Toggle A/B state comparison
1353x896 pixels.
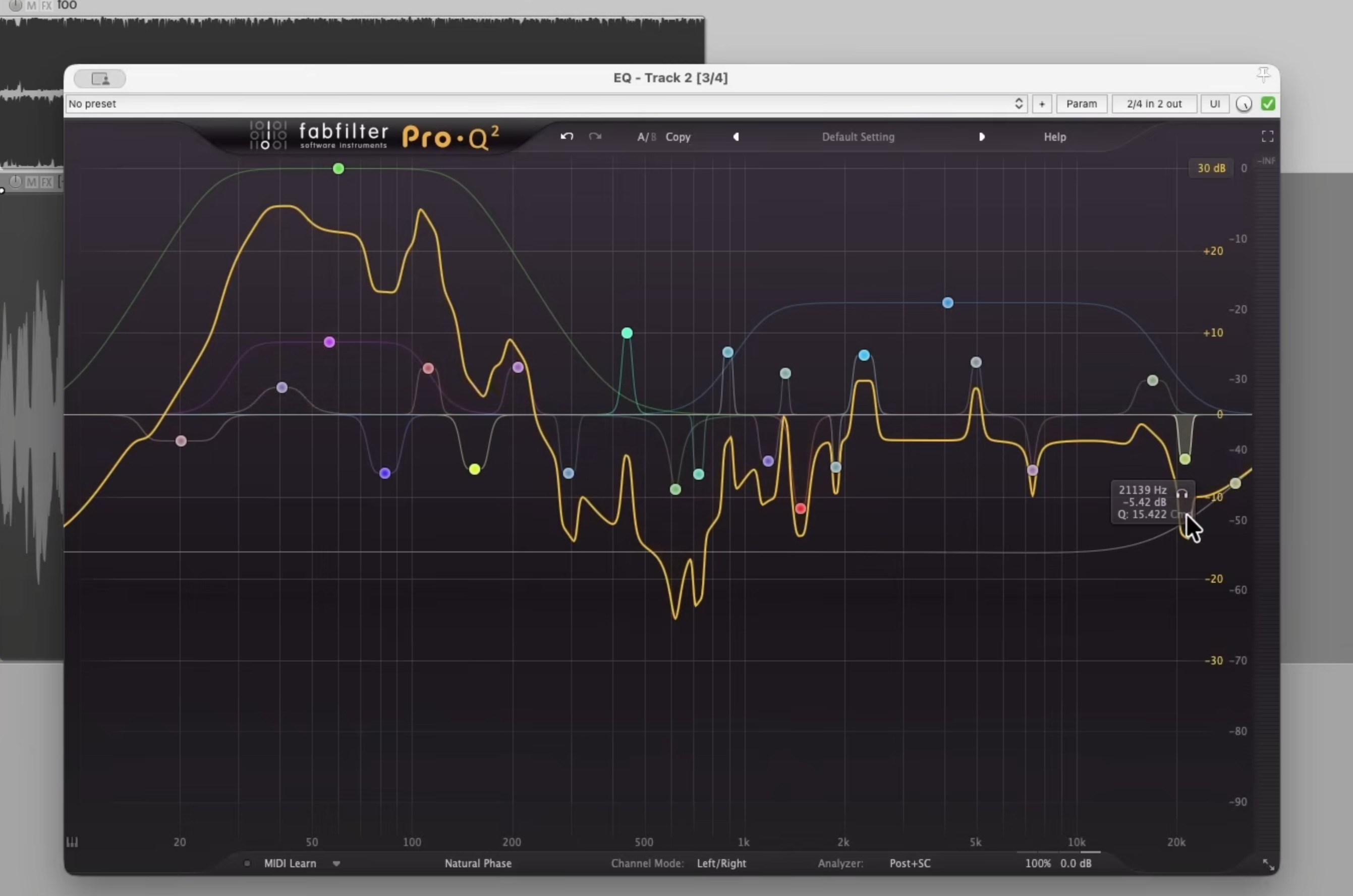[x=646, y=137]
